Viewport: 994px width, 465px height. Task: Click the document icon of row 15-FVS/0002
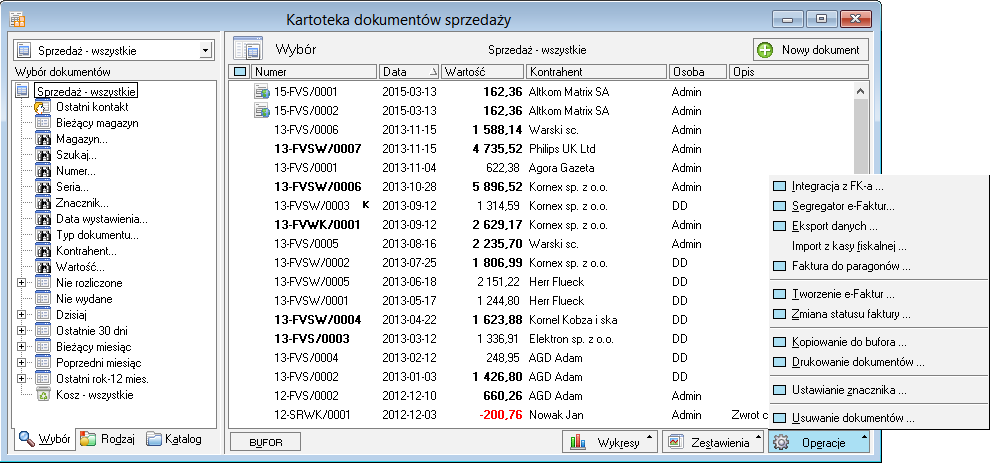(261, 111)
